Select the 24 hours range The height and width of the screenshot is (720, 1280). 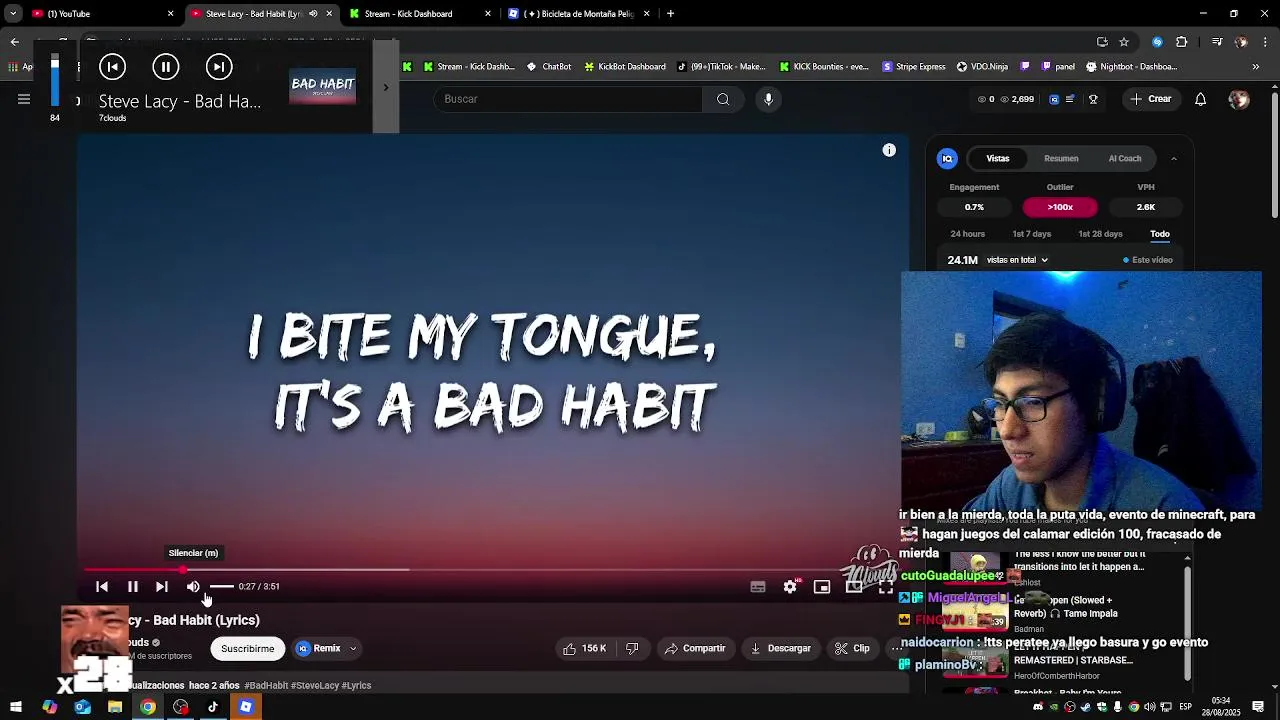967,234
